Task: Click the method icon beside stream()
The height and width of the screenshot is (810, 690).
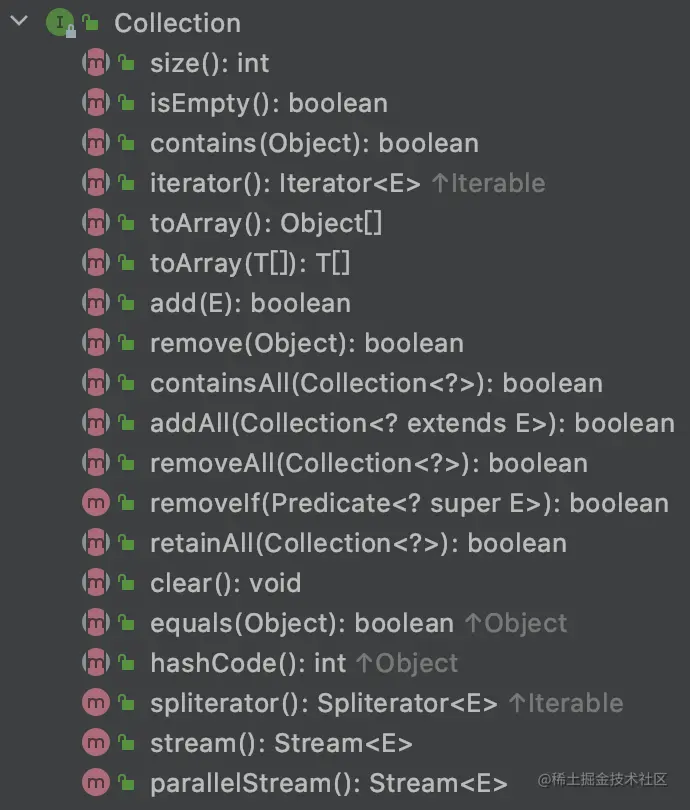Action: 95,743
